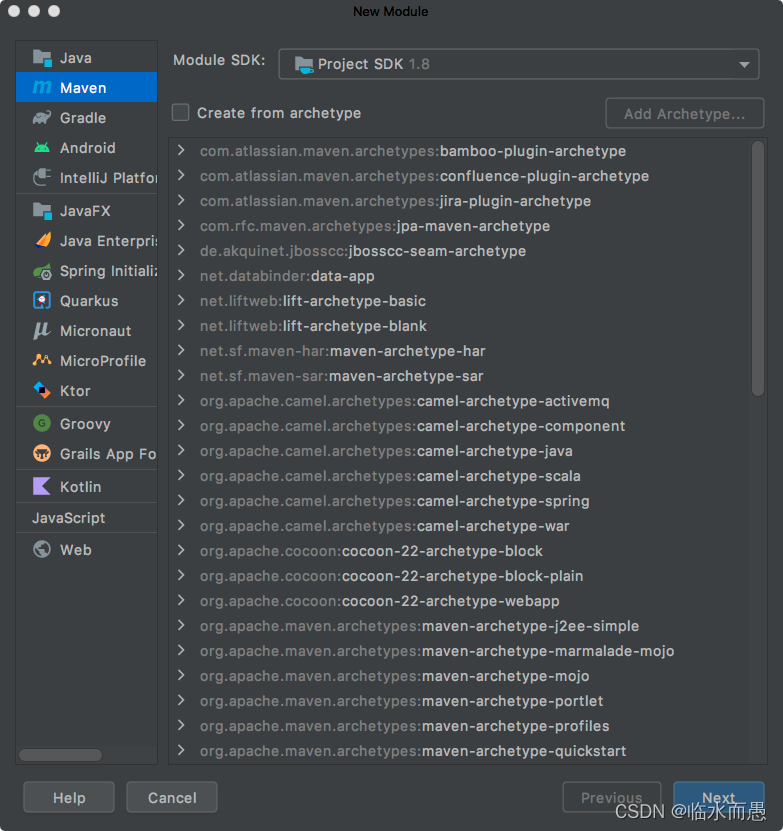Click the Kotlin K icon

tap(42, 486)
